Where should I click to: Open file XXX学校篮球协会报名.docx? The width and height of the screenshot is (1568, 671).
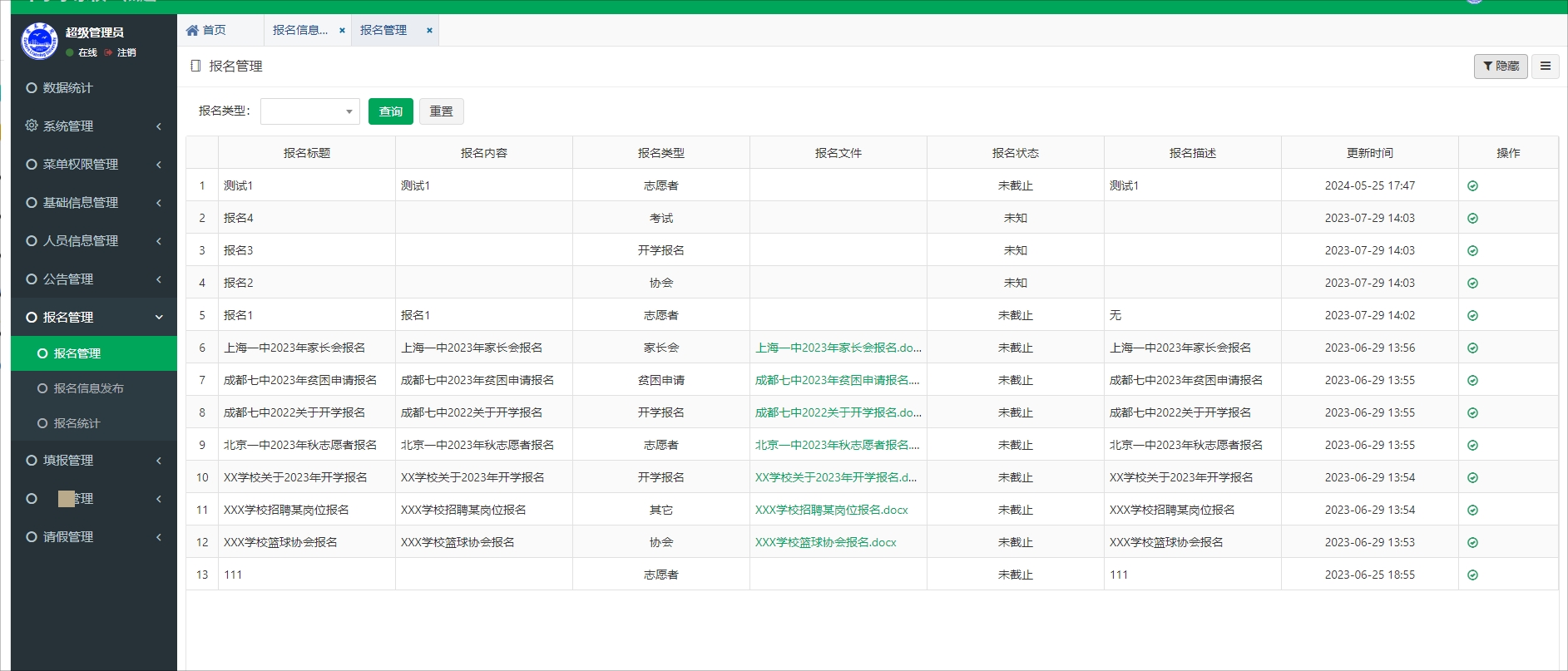tap(826, 542)
